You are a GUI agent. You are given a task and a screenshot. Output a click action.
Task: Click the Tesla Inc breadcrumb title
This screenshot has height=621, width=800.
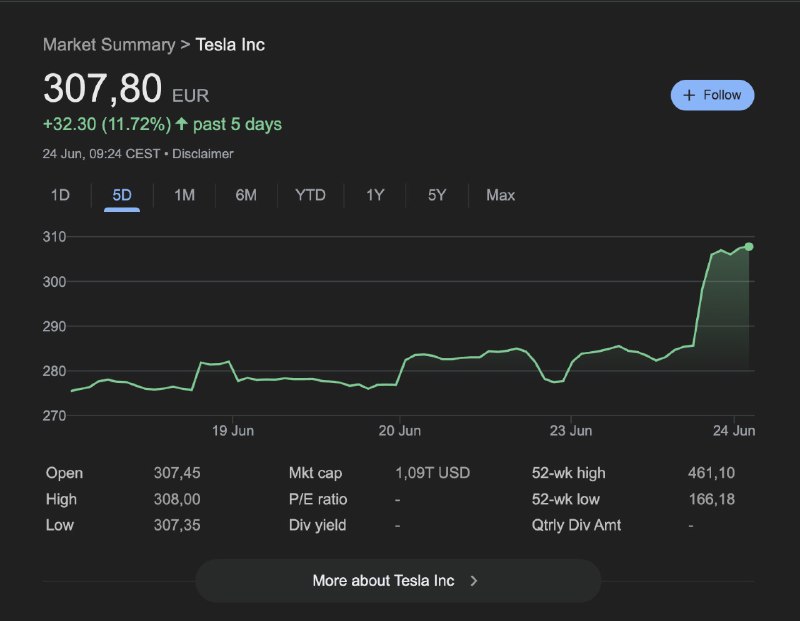(230, 44)
